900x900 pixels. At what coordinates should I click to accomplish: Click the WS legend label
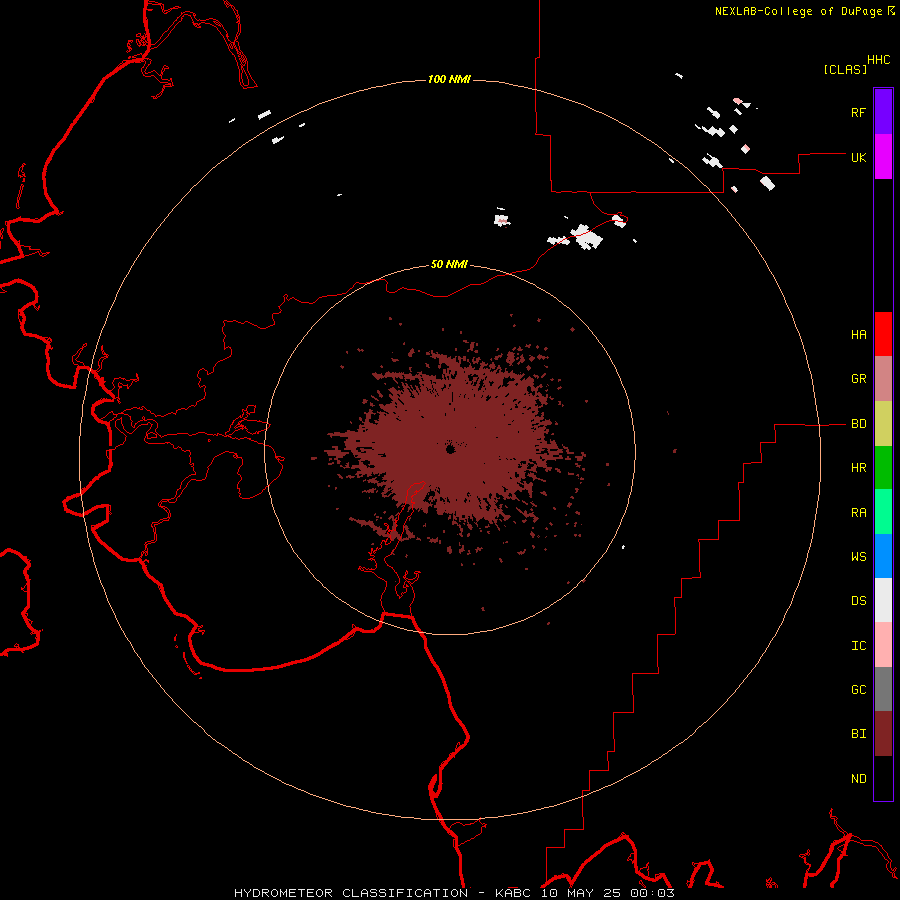(x=858, y=557)
